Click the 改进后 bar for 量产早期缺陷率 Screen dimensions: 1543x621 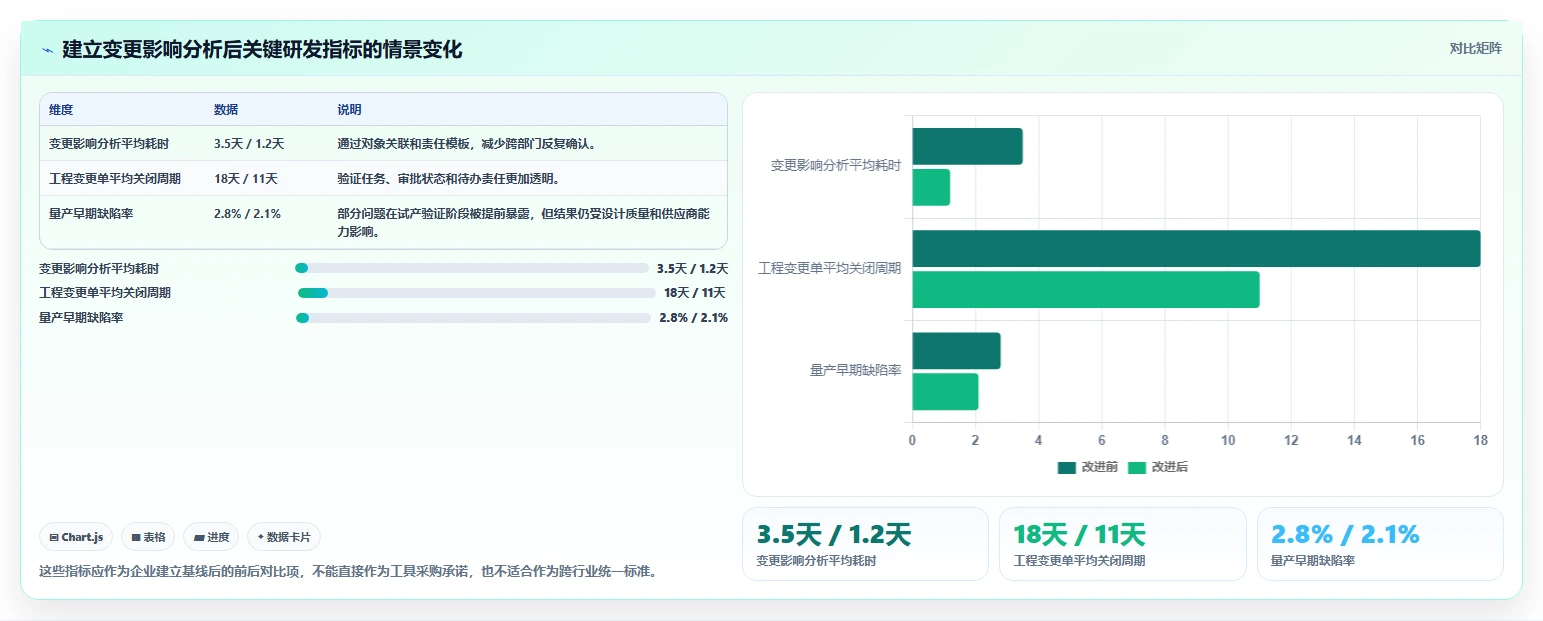(x=945, y=392)
